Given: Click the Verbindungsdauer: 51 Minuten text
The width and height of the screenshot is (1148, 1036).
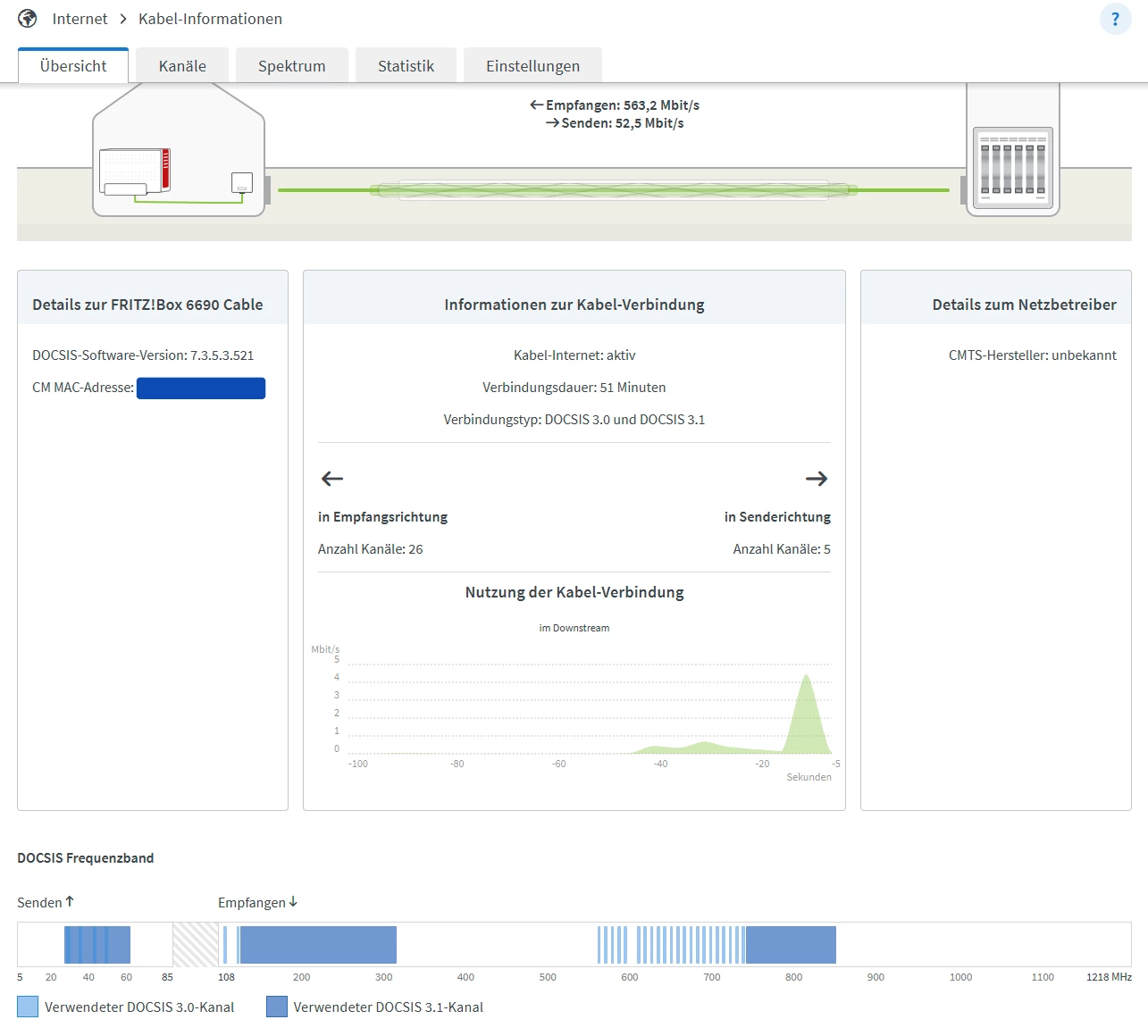Looking at the screenshot, I should [x=574, y=388].
